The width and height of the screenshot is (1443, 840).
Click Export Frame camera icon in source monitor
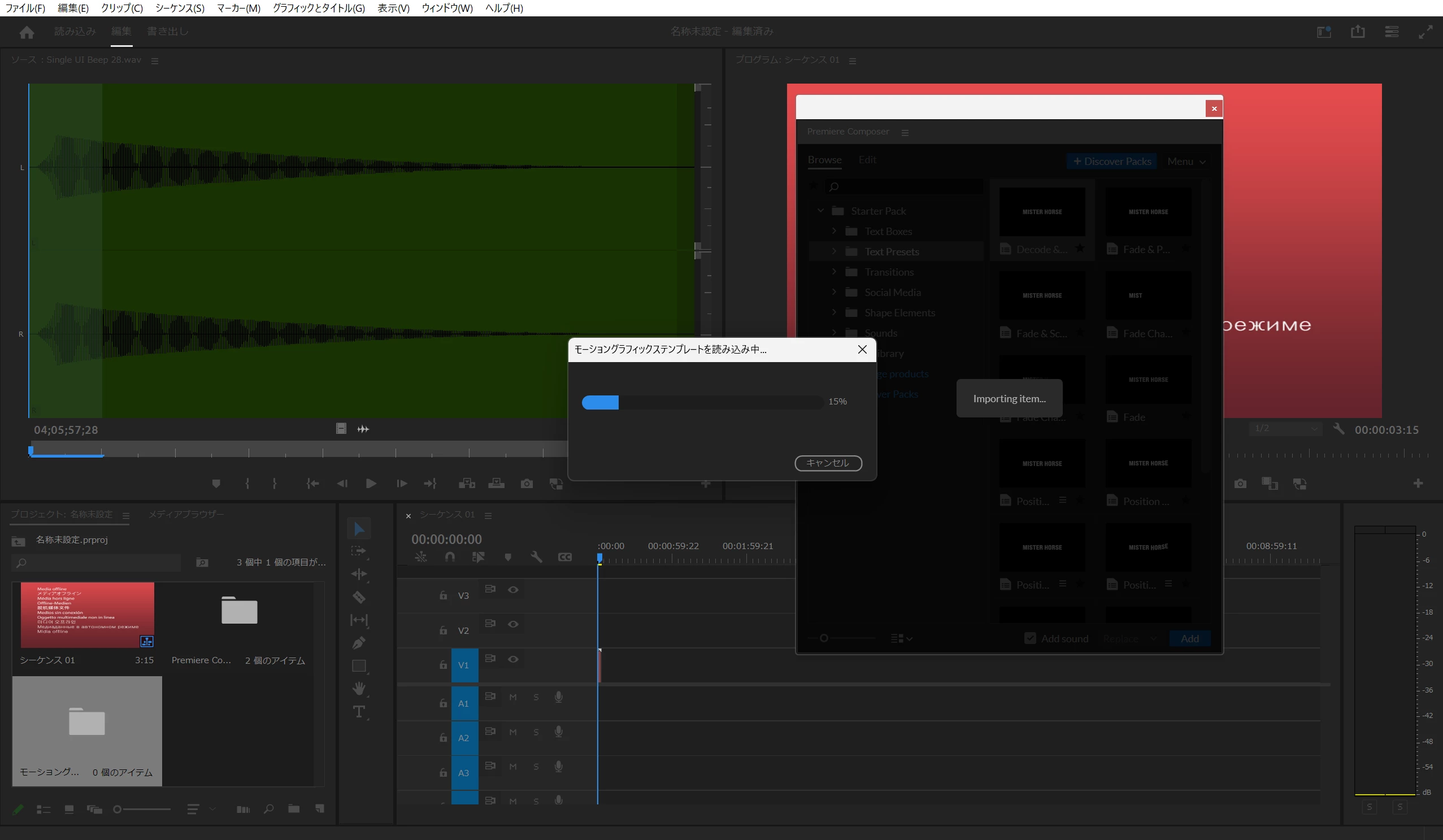pyautogui.click(x=526, y=484)
